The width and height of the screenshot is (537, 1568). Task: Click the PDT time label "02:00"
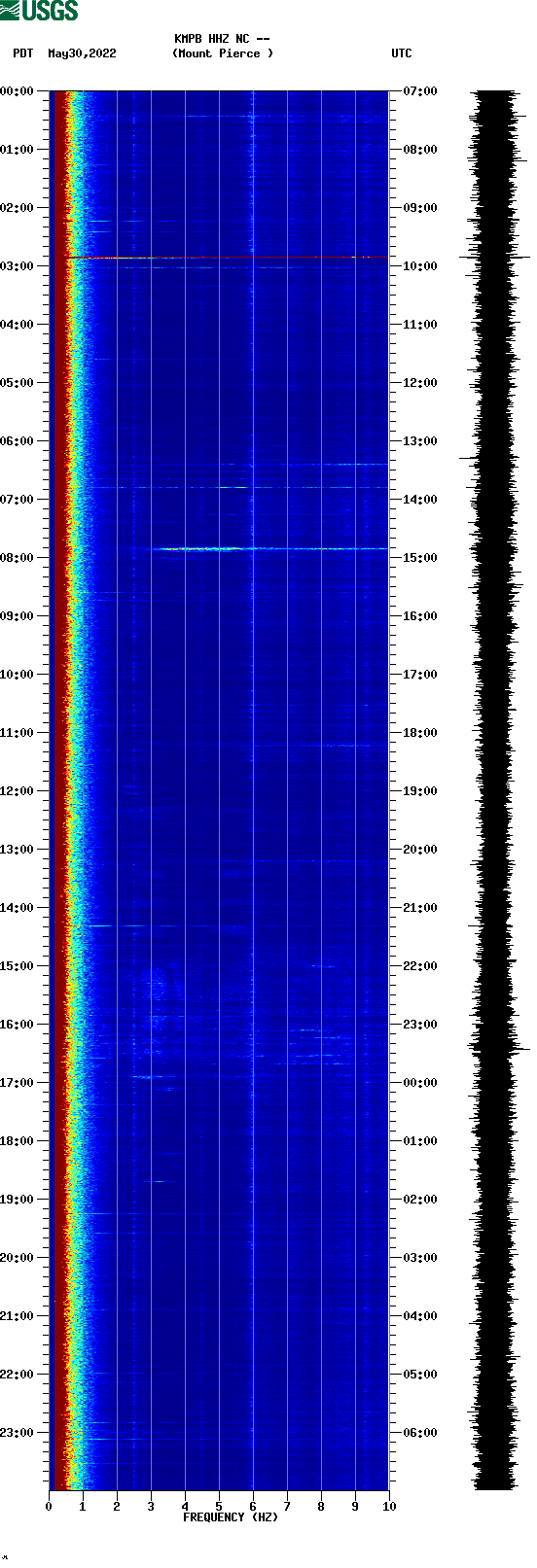[x=18, y=208]
